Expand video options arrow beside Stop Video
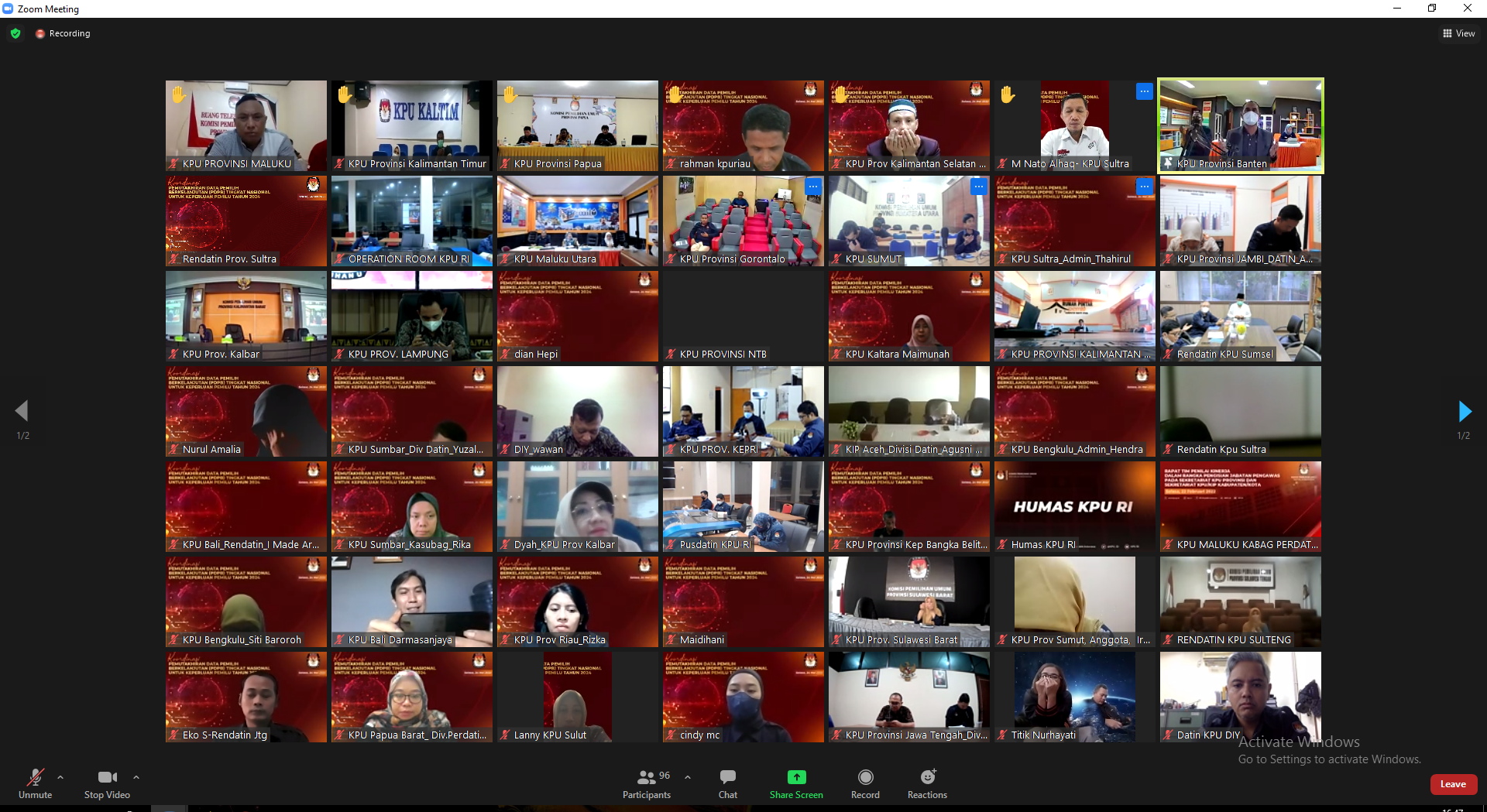Image resolution: width=1487 pixels, height=812 pixels. (x=136, y=777)
